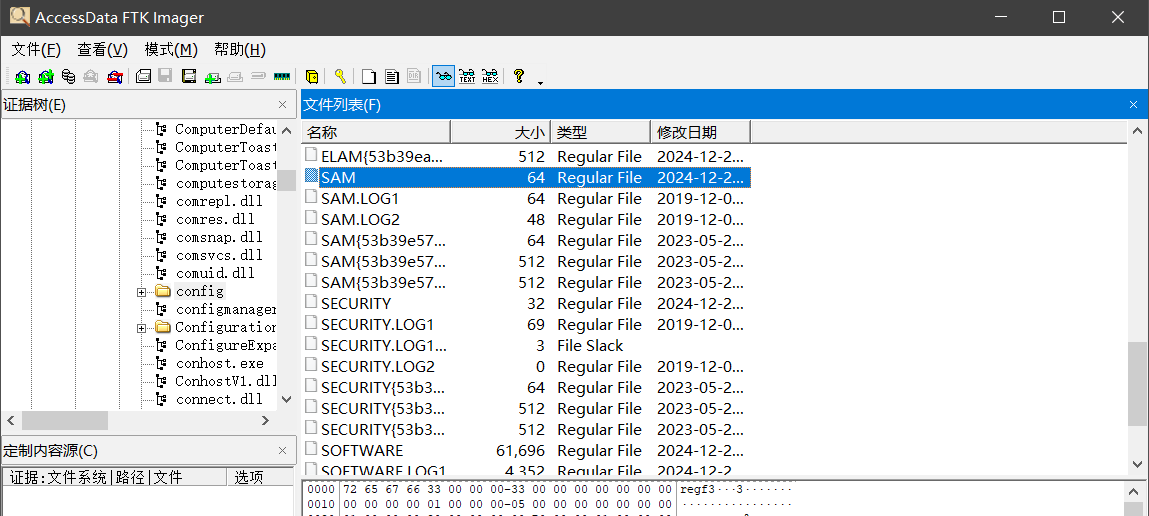The image size is (1149, 516).
Task: Click the Export File Hash List icon
Action: point(392,76)
